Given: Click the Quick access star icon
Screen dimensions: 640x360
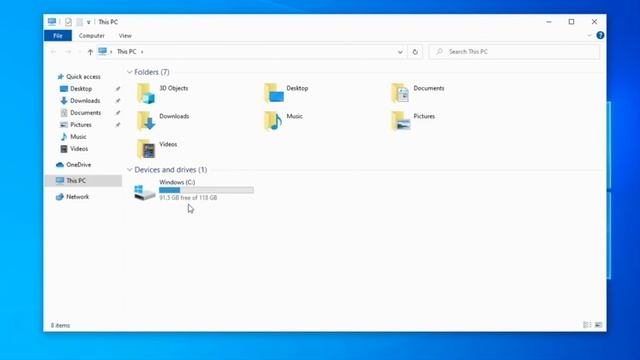Looking at the screenshot, I should (60, 77).
